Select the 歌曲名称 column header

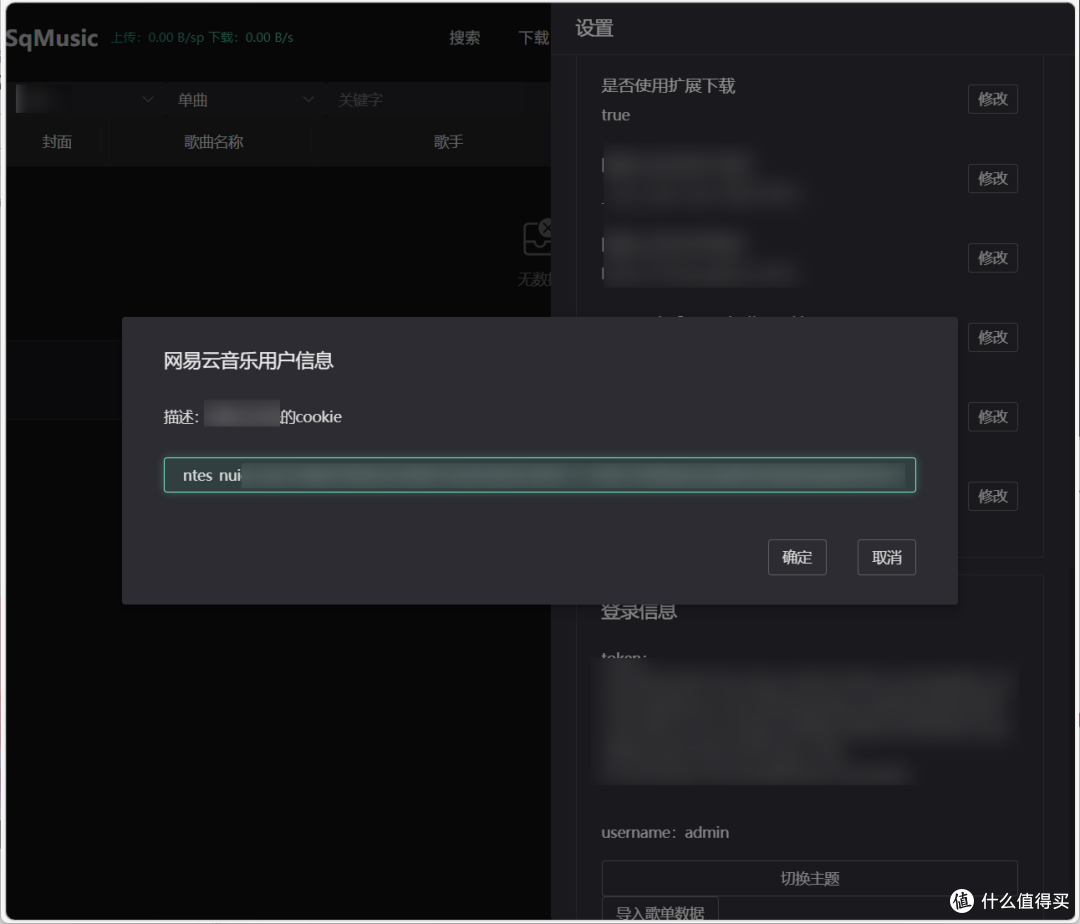(x=214, y=142)
